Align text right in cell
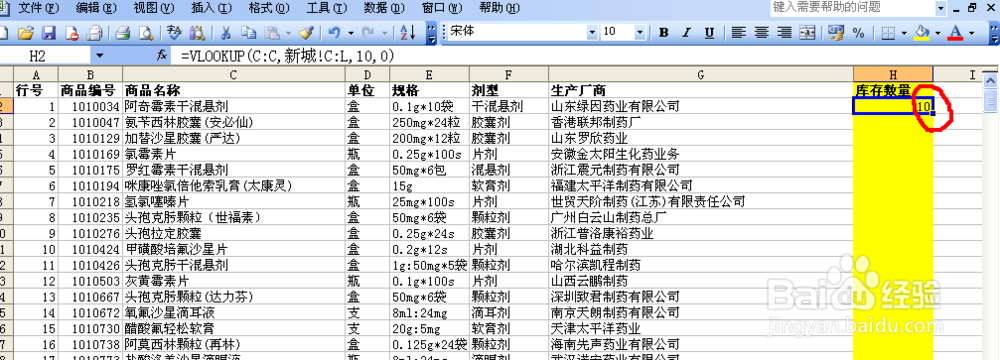1000x360 pixels. (784, 33)
